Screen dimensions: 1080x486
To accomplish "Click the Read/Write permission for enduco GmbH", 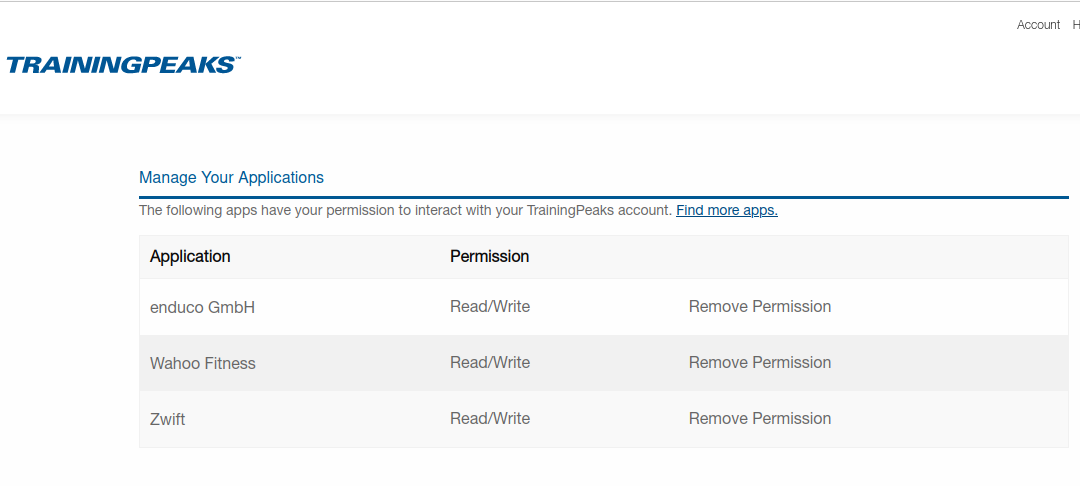I will pos(490,307).
